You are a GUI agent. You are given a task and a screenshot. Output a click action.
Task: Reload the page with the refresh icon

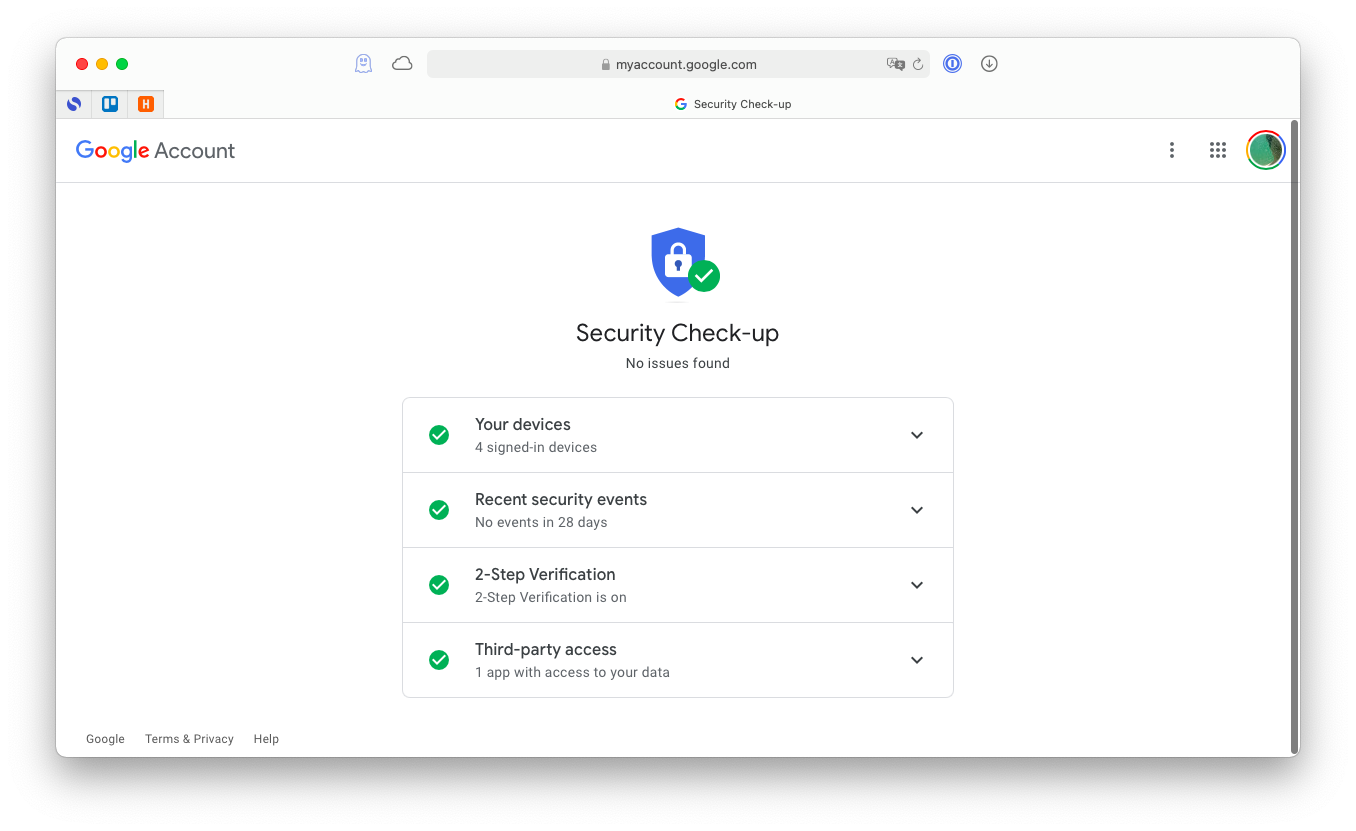pos(917,64)
